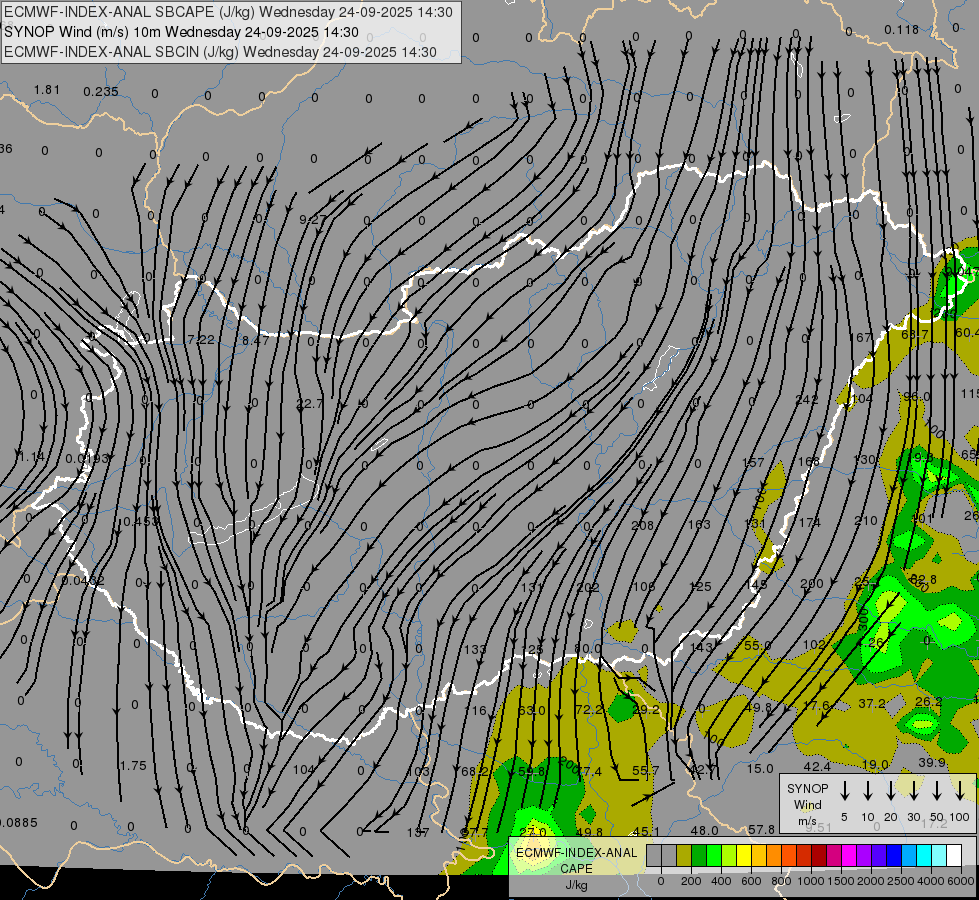Image resolution: width=979 pixels, height=900 pixels.
Task: Click the 100 m/s wind arrow in the SYNOP legend
Action: tap(960, 791)
